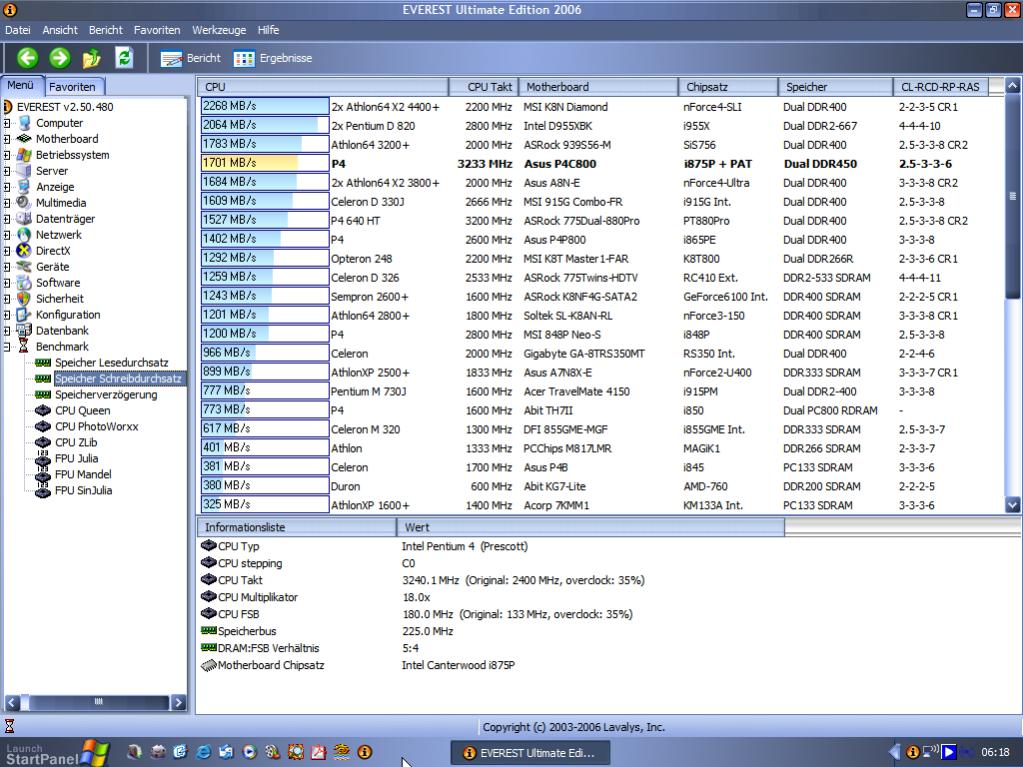The height and width of the screenshot is (767, 1023).
Task: Select FPU Mandel benchmark icon
Action: click(42, 474)
